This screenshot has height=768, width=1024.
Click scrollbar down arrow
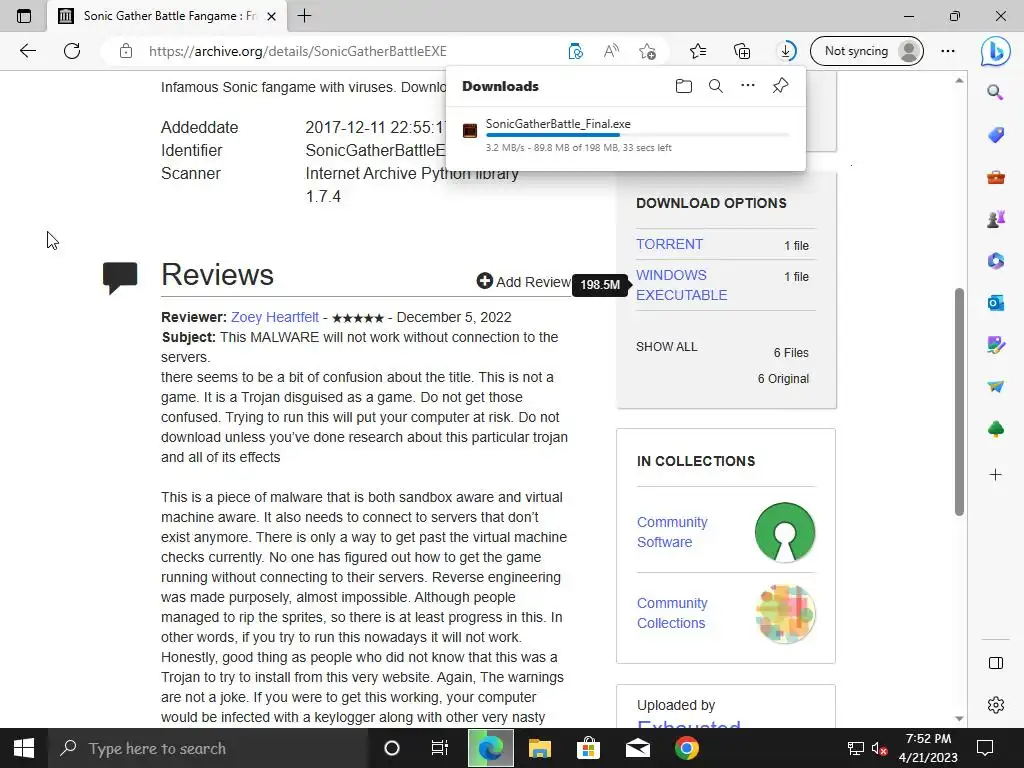point(959,718)
